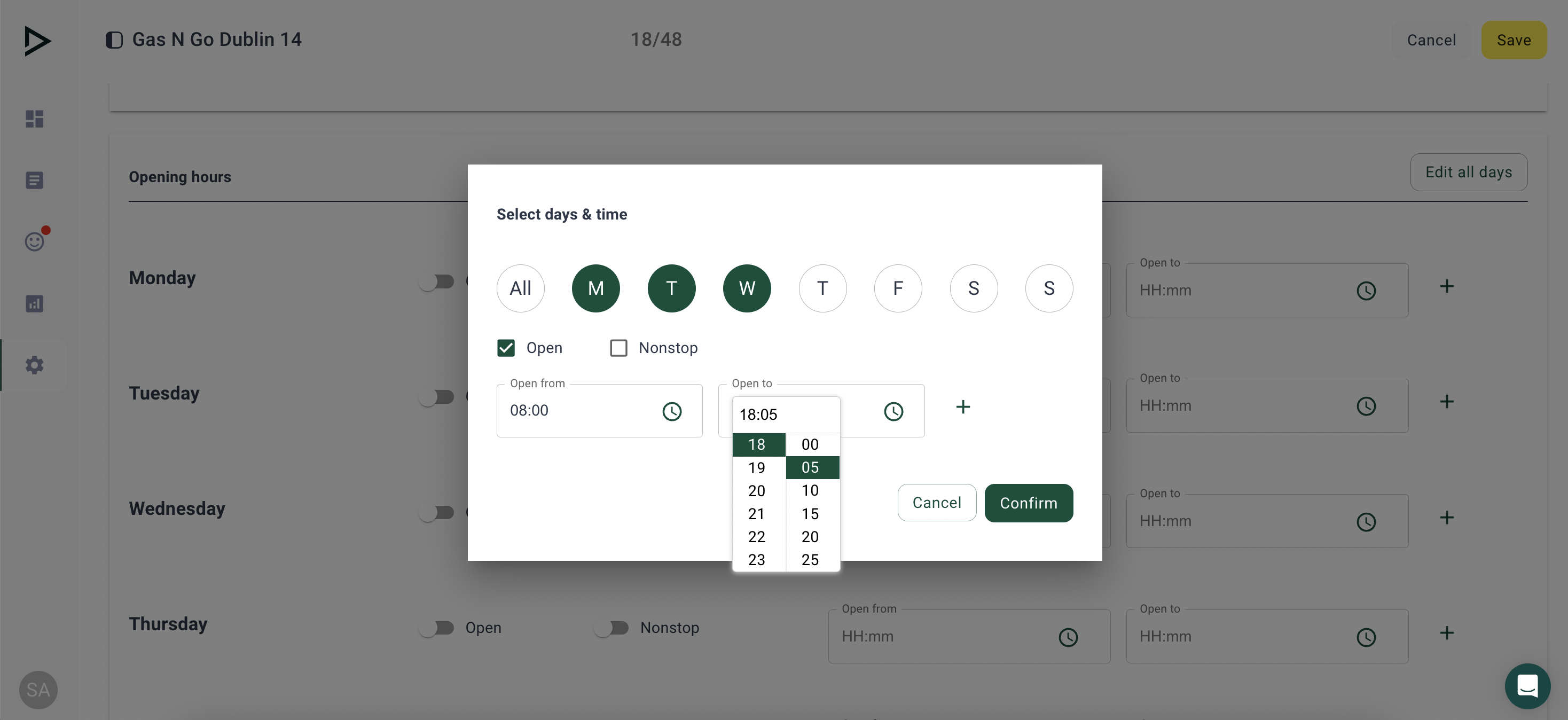Click the Open from 08:00 input field
The image size is (1568, 720).
click(578, 411)
